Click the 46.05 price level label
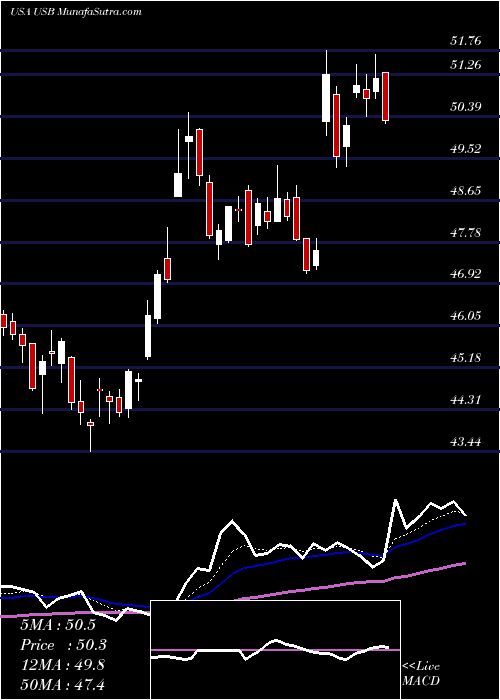This screenshot has width=500, height=700. point(466,316)
